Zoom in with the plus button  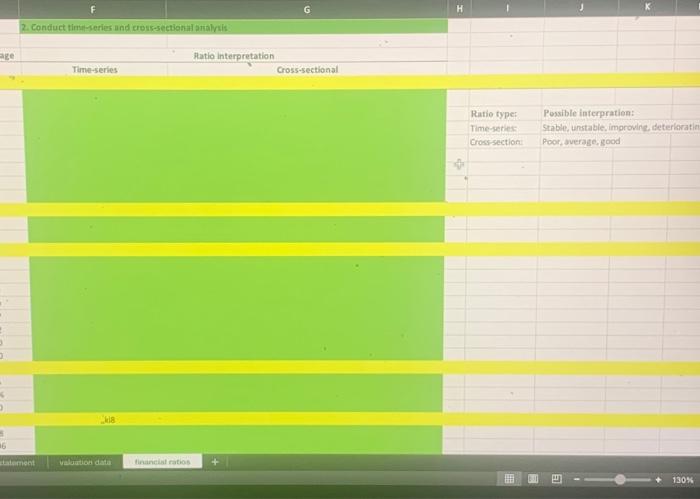point(658,480)
